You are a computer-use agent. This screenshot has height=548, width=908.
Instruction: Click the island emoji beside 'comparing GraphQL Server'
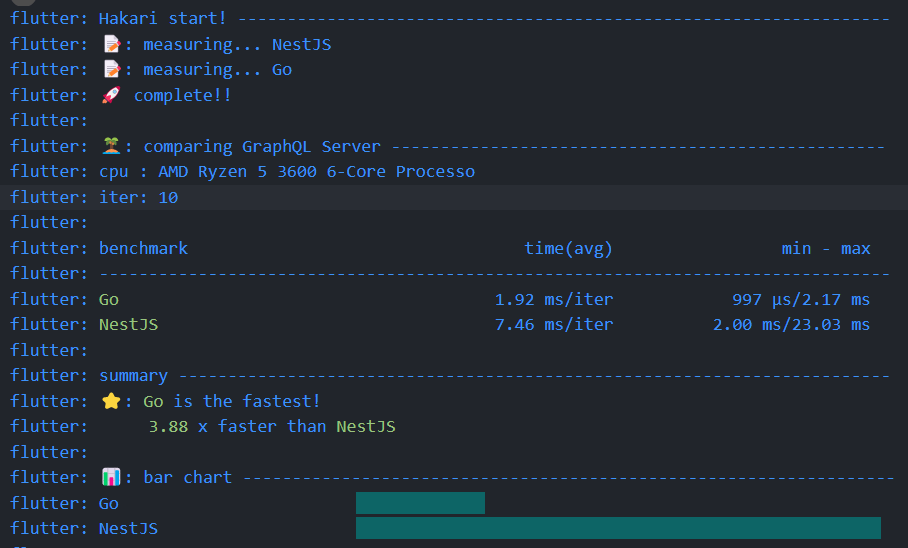point(111,146)
